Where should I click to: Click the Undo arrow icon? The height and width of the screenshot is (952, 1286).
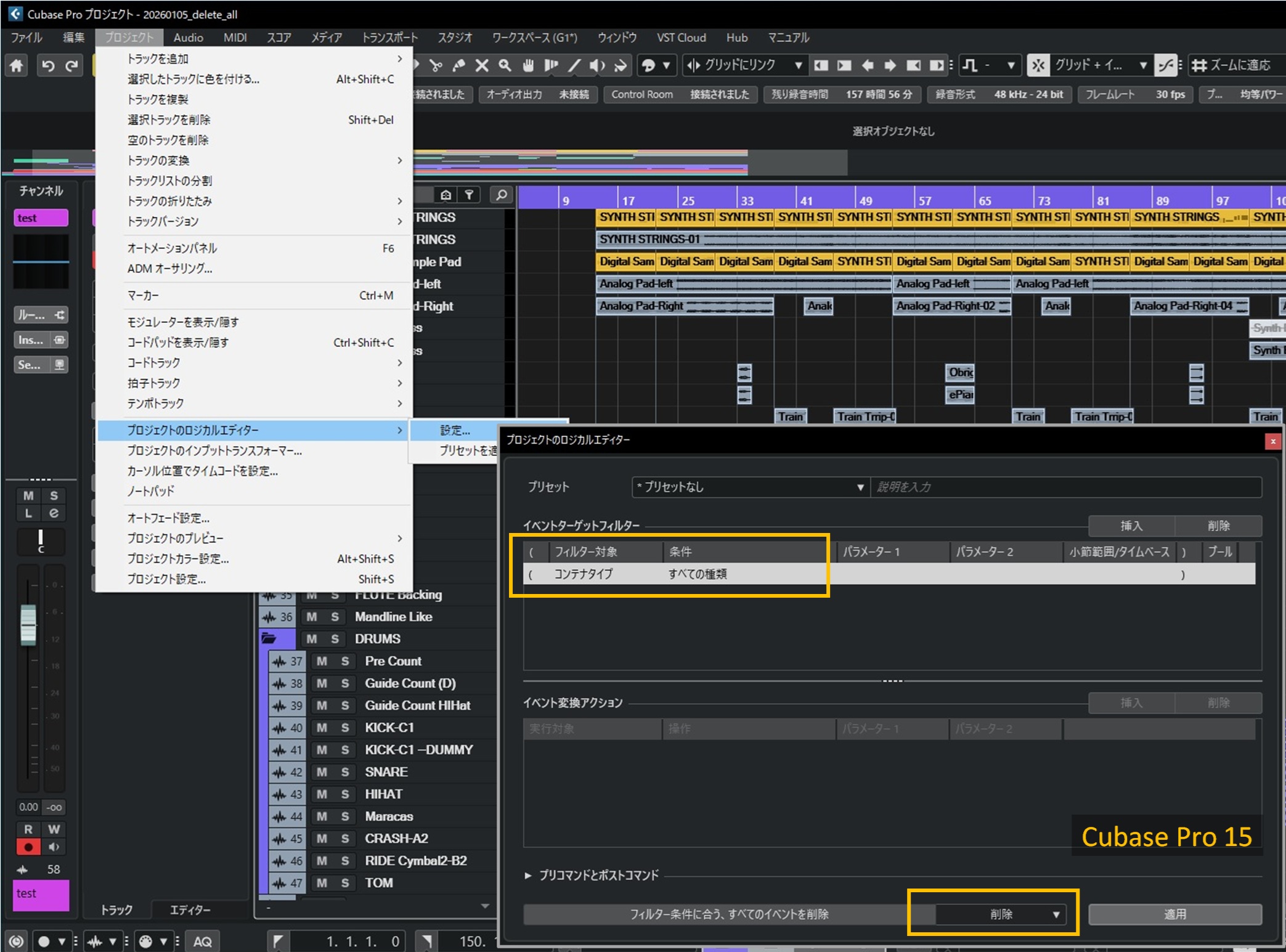(x=48, y=65)
